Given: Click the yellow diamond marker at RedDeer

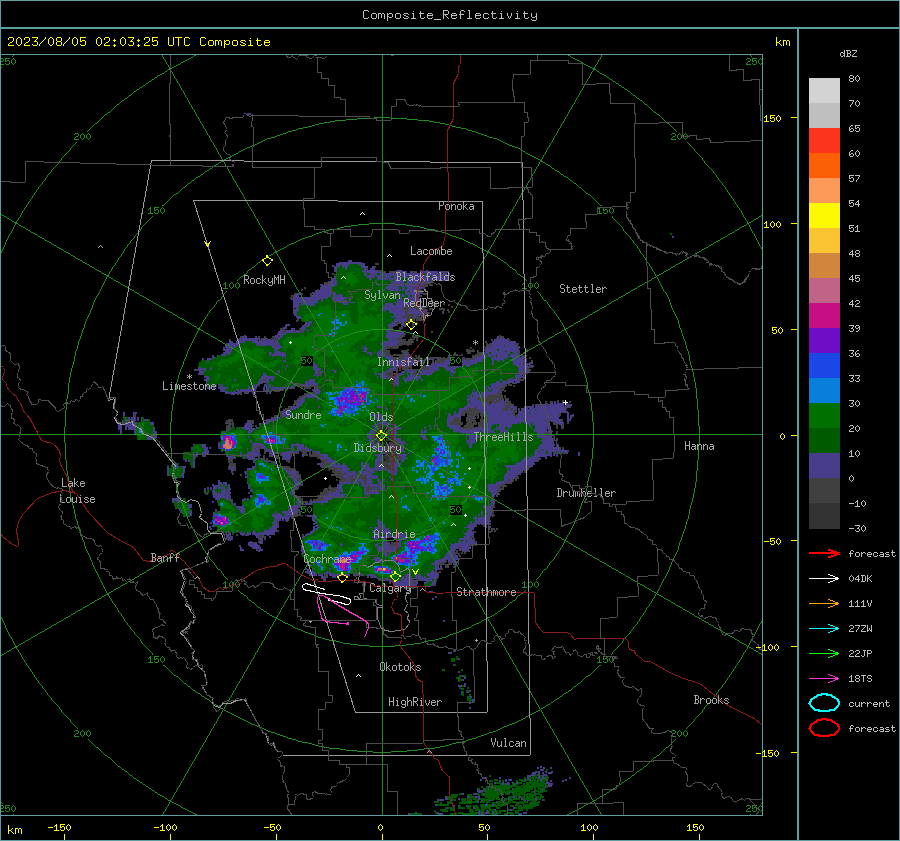Looking at the screenshot, I should click(x=411, y=325).
